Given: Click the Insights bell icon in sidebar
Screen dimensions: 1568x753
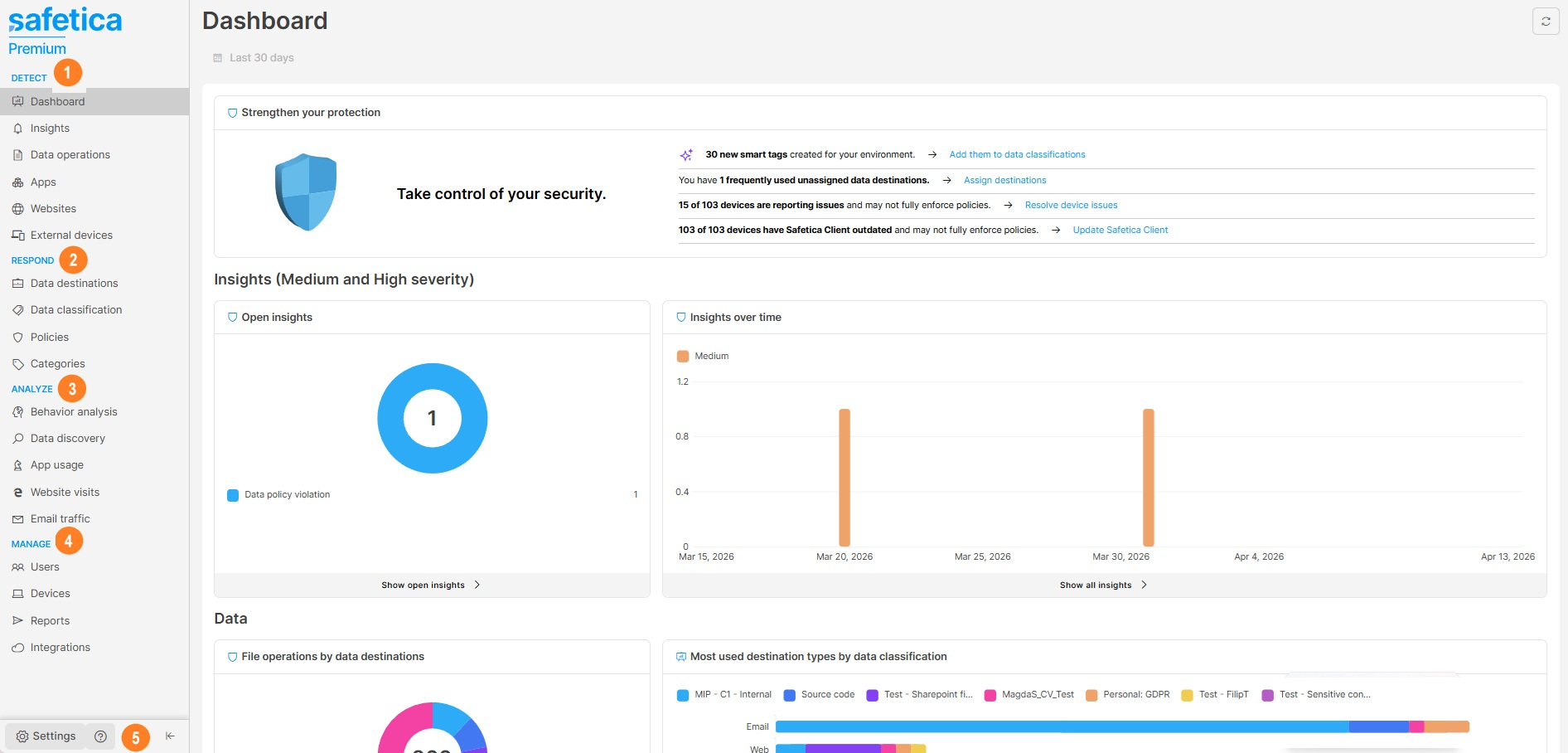Looking at the screenshot, I should click(x=18, y=129).
